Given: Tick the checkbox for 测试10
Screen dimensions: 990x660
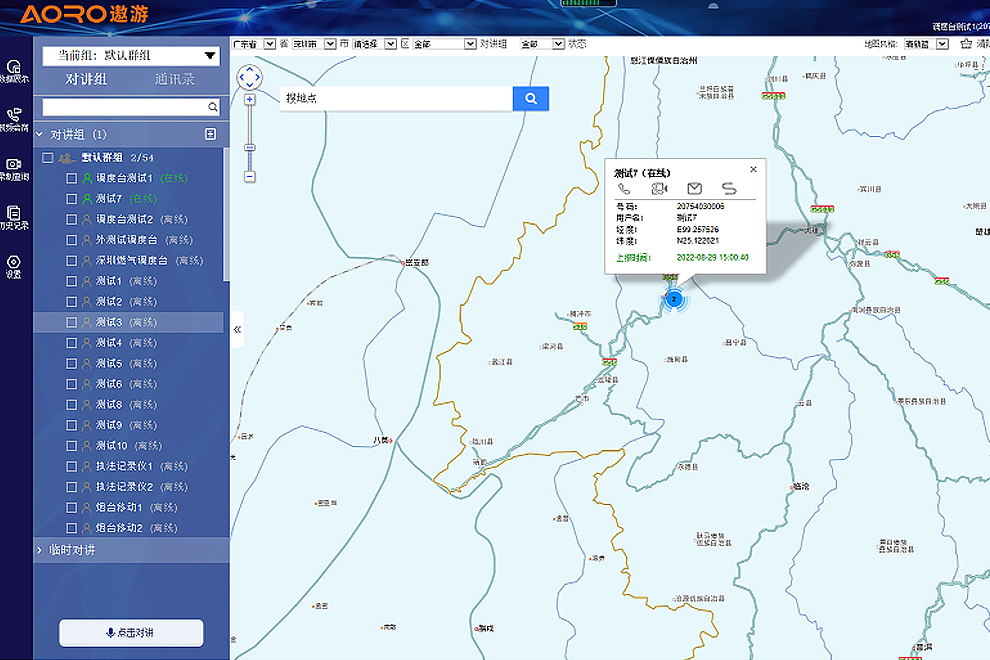Looking at the screenshot, I should click(x=71, y=446).
